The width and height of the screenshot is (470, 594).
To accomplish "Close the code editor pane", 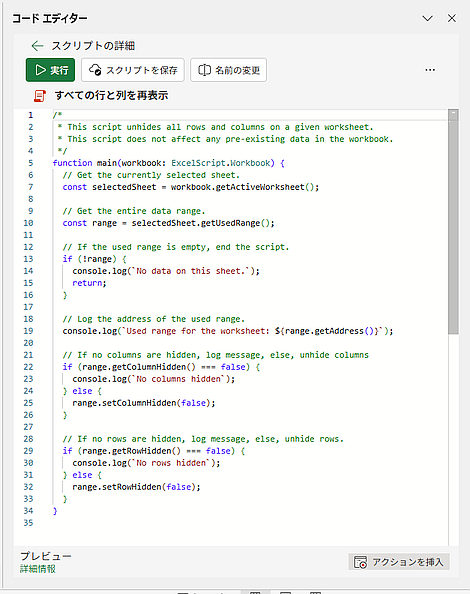I will pos(451,18).
